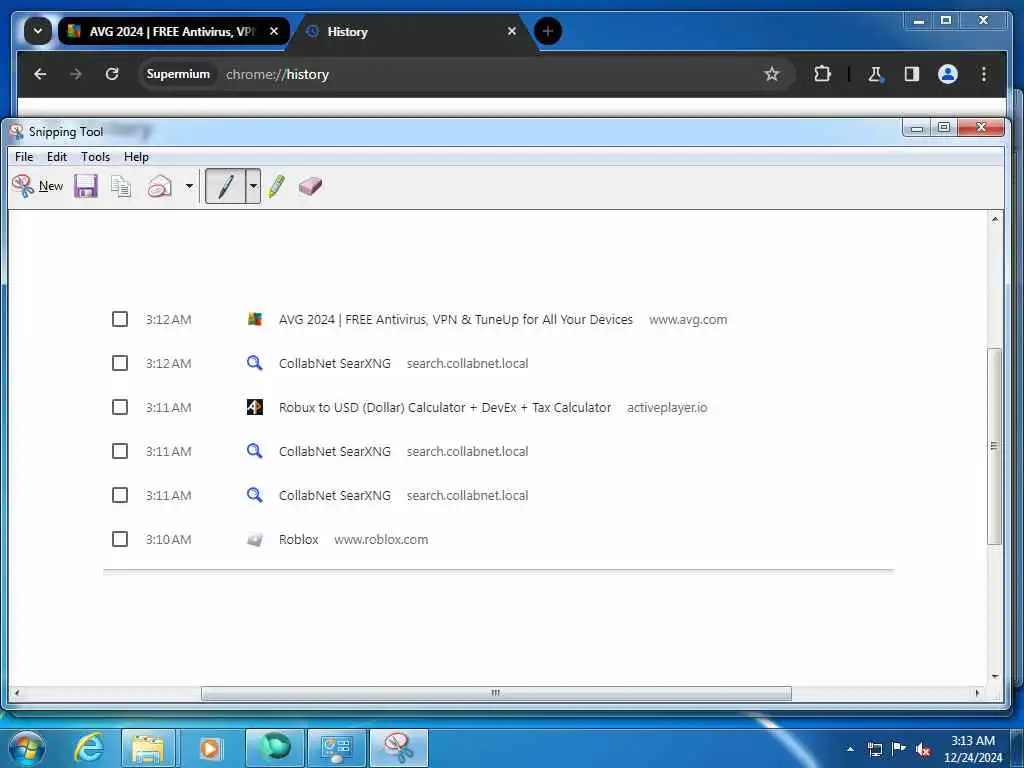Image resolution: width=1024 pixels, height=768 pixels.
Task: Bookmark this page with star icon
Action: coord(772,74)
